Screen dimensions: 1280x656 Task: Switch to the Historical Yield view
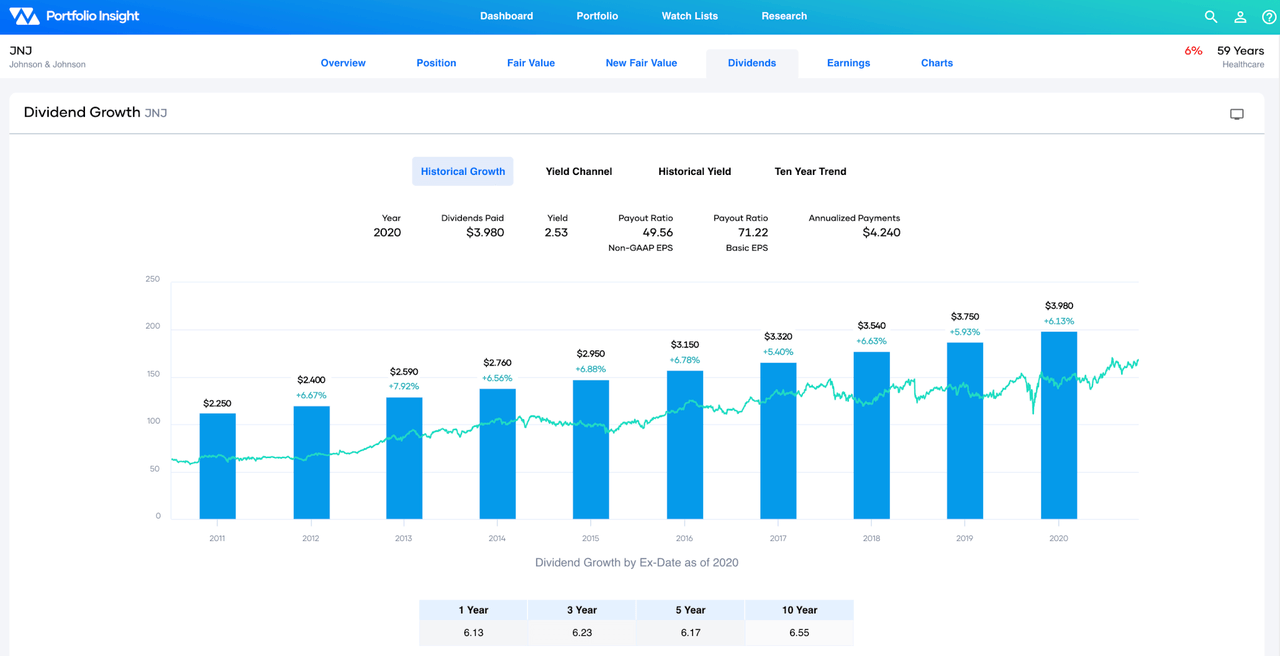click(694, 171)
